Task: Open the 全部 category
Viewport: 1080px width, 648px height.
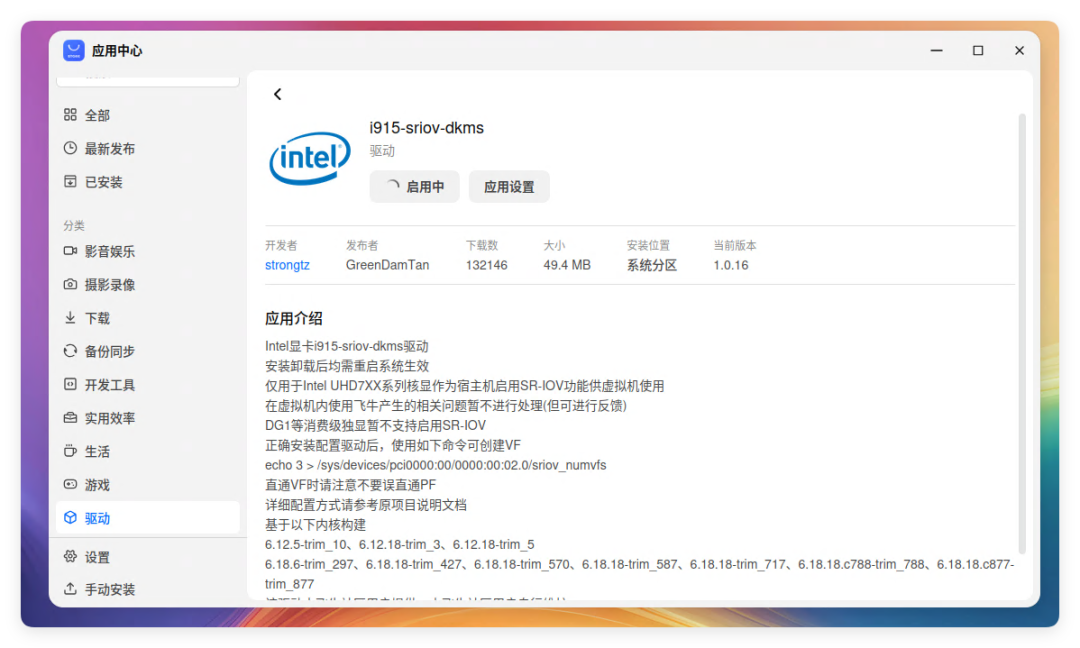Action: click(x=147, y=115)
